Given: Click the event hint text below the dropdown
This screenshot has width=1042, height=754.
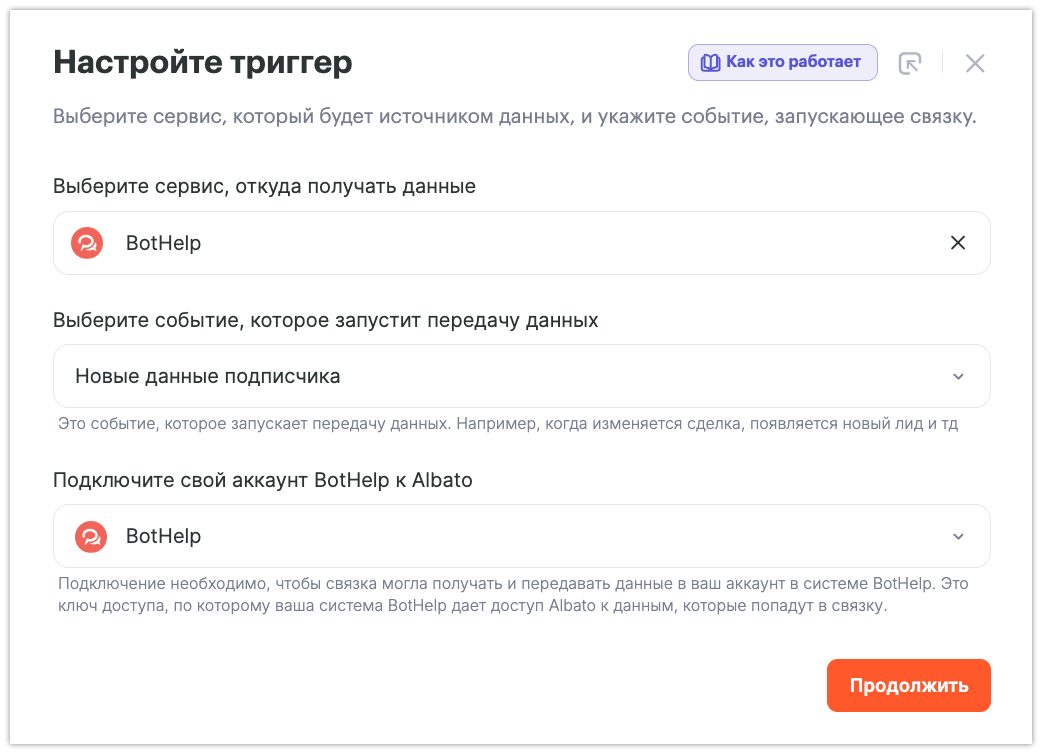Looking at the screenshot, I should 507,424.
